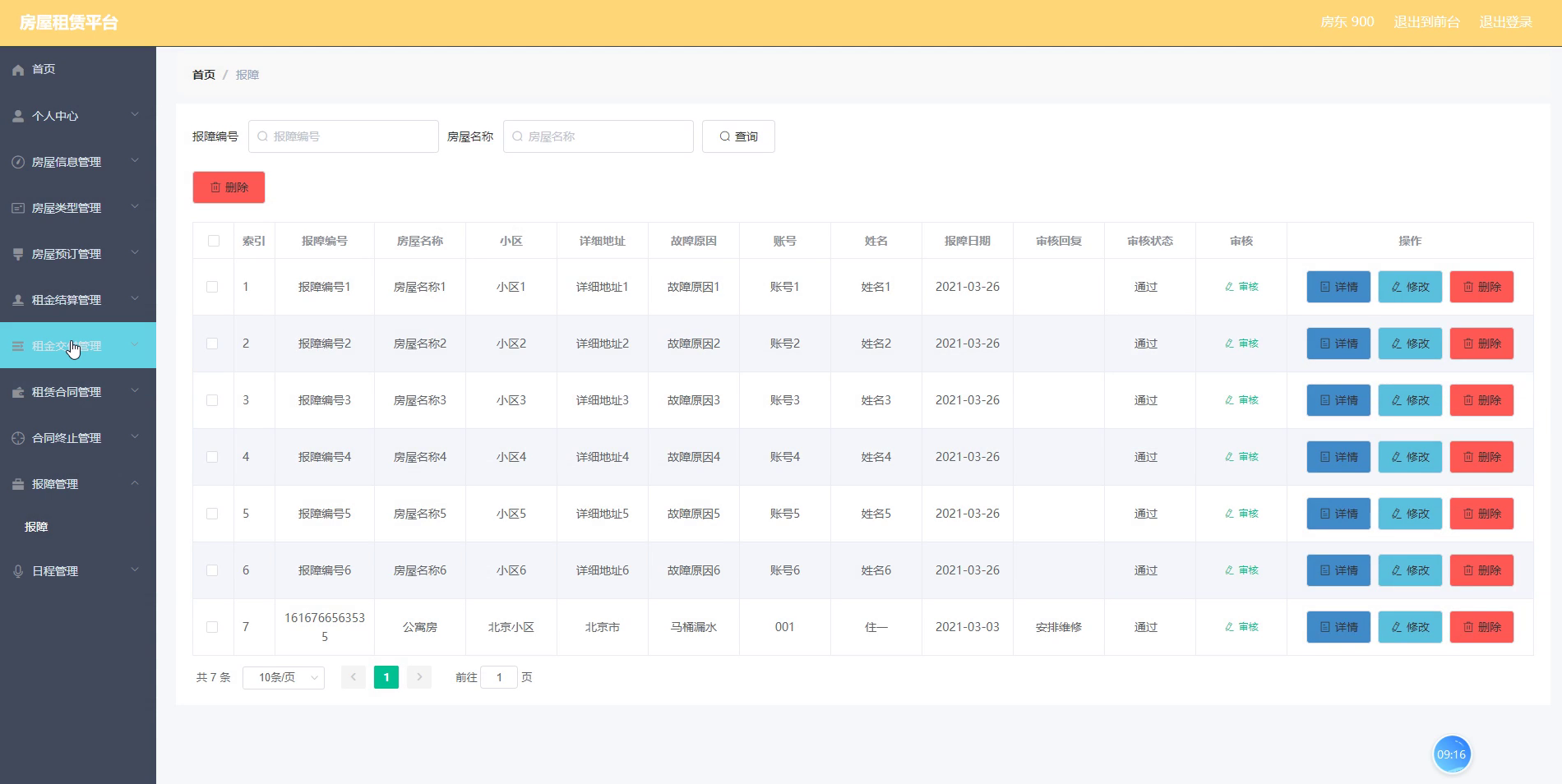The image size is (1562, 784).
Task: Click 修改 for row 报障编号6
Action: coord(1410,570)
